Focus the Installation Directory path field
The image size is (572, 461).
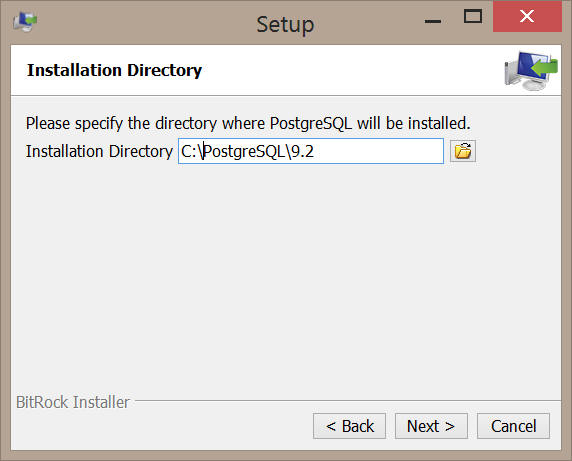[x=311, y=151]
